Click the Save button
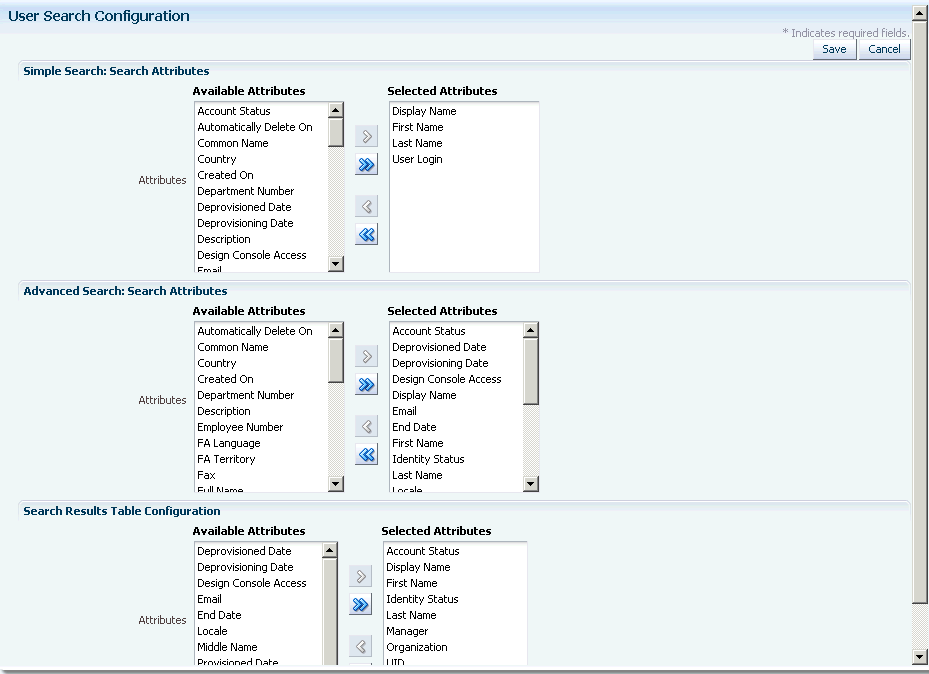This screenshot has height=674, width=929. pos(834,48)
